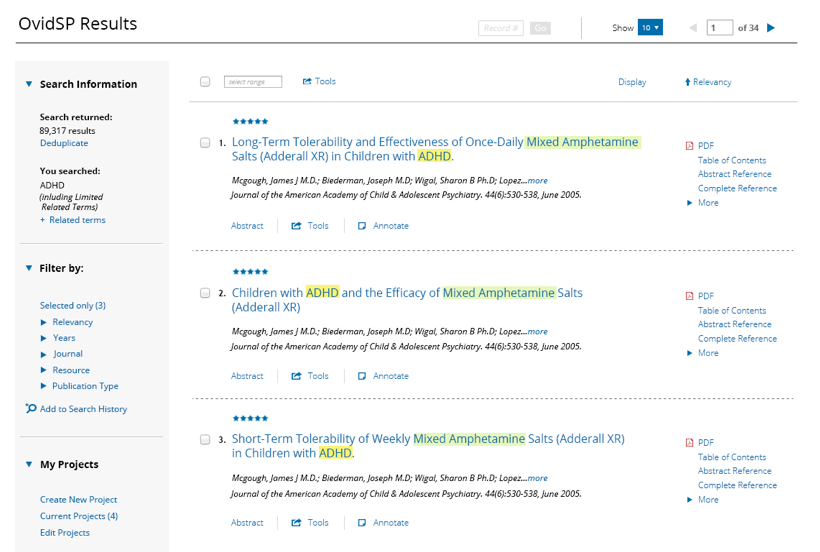Click the top toolbar Tools icon
This screenshot has height=552, width=820.
(x=307, y=82)
